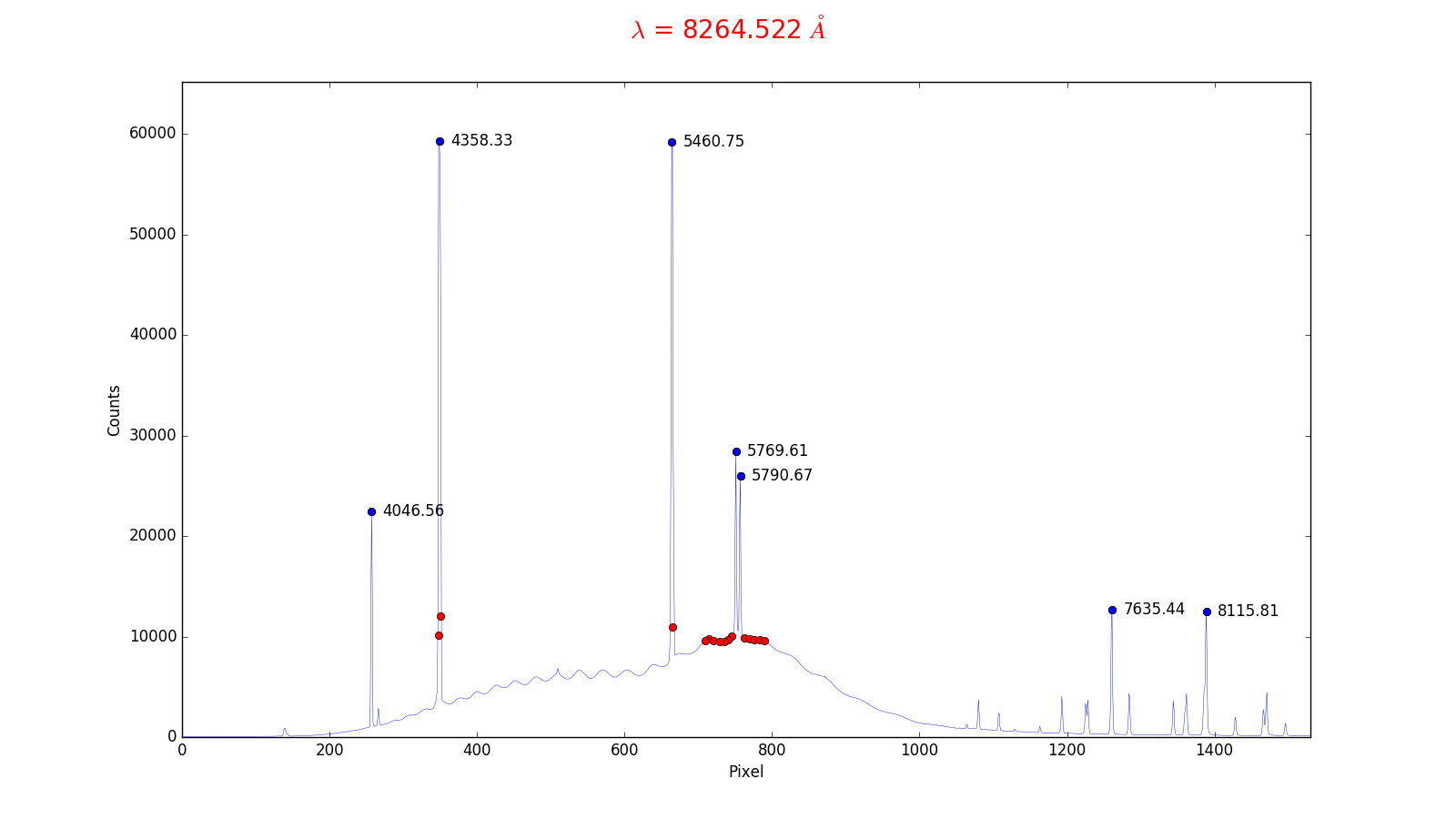This screenshot has width=1456, height=819.
Task: Click the Counts y-axis label
Action: 114,410
